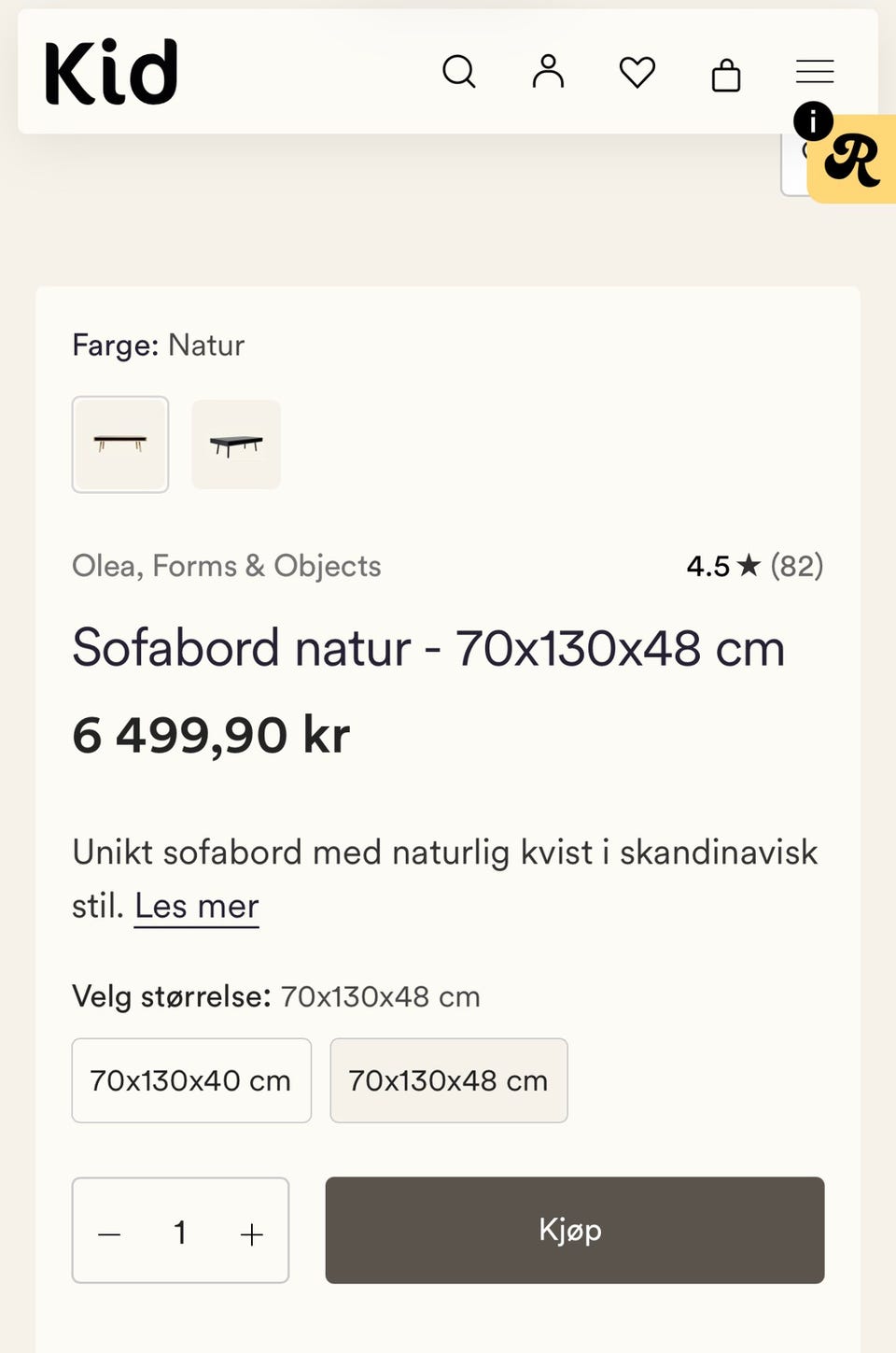Expand description via Les mer link

197,906
